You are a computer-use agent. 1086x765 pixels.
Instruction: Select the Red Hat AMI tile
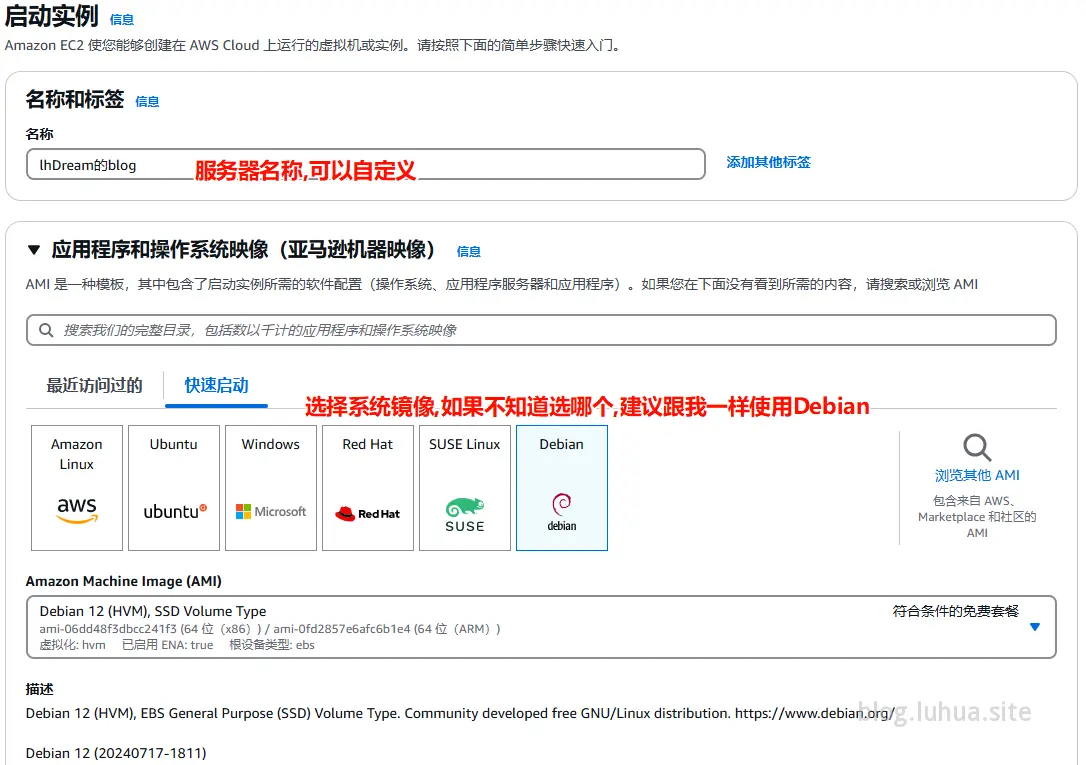[368, 487]
